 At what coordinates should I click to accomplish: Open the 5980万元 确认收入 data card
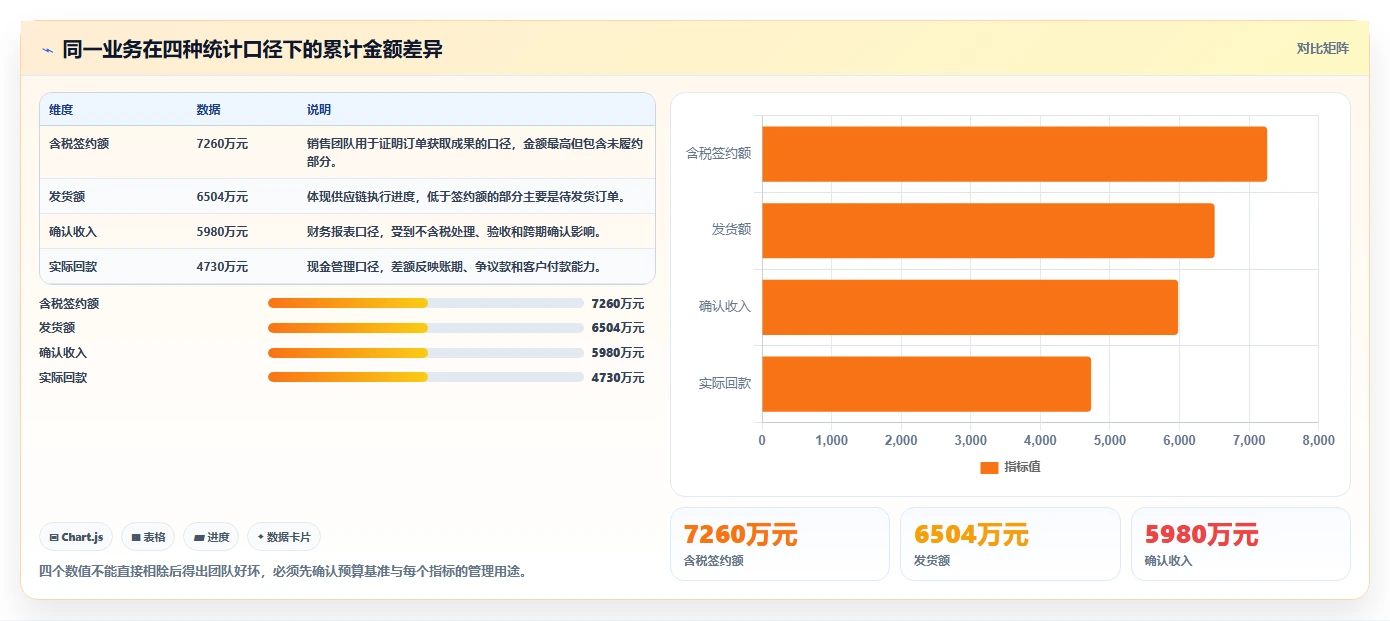[x=1241, y=544]
